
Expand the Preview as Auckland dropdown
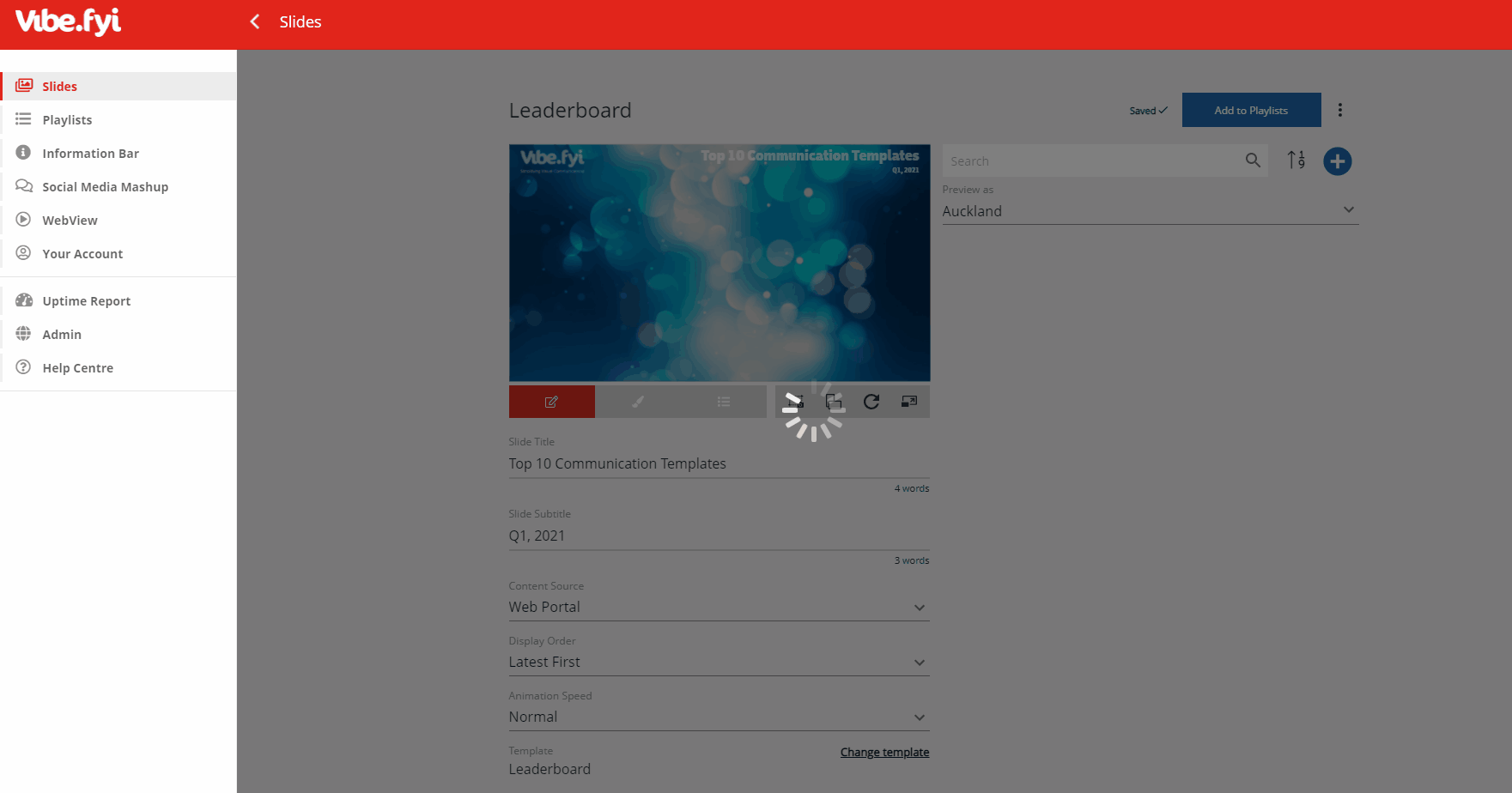[1150, 211]
